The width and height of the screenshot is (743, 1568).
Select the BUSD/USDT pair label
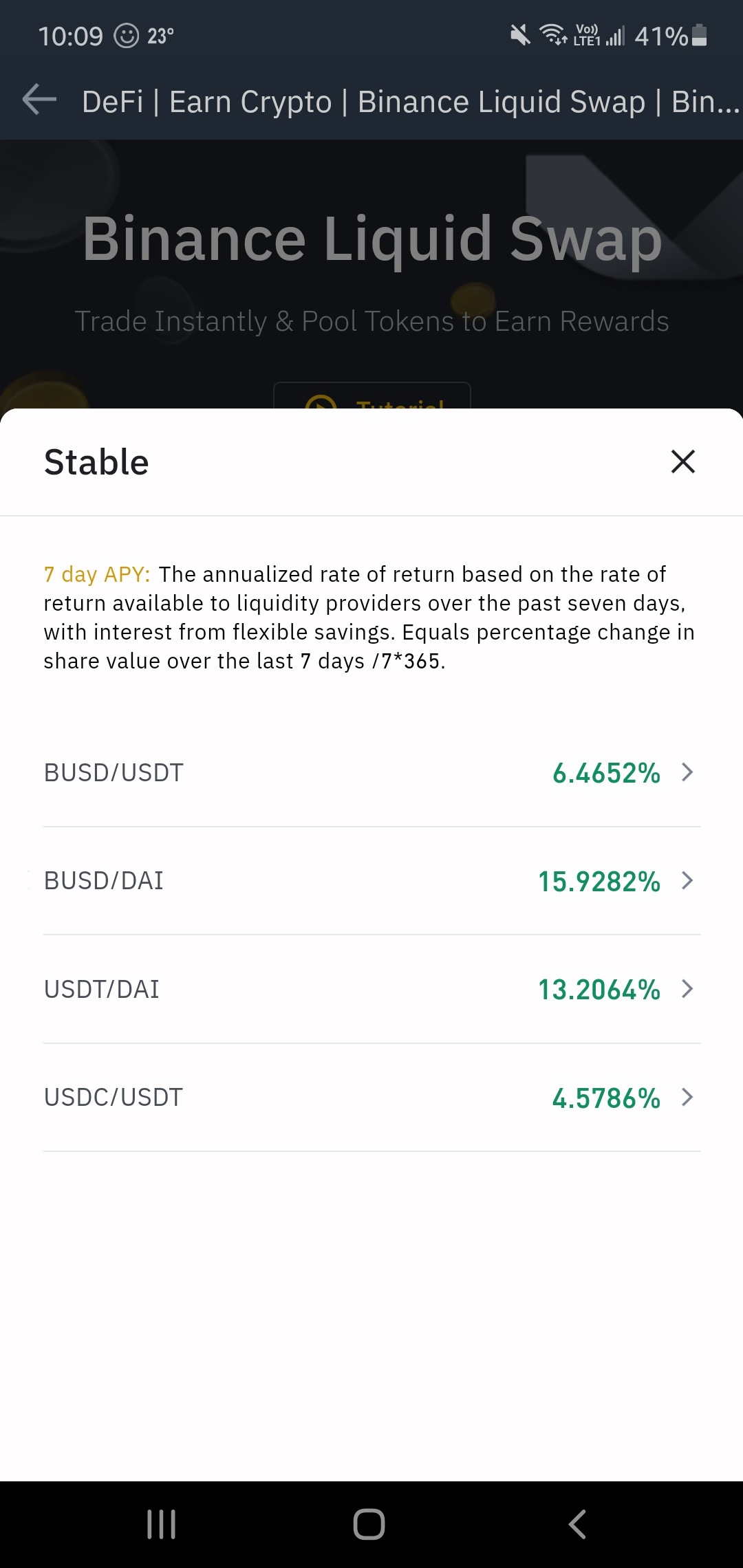pyautogui.click(x=114, y=773)
